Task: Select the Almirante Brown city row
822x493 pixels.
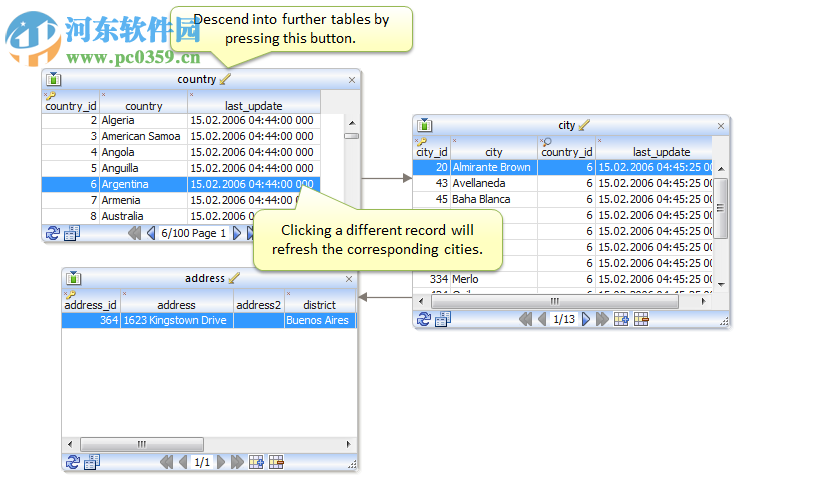Action: 563,167
